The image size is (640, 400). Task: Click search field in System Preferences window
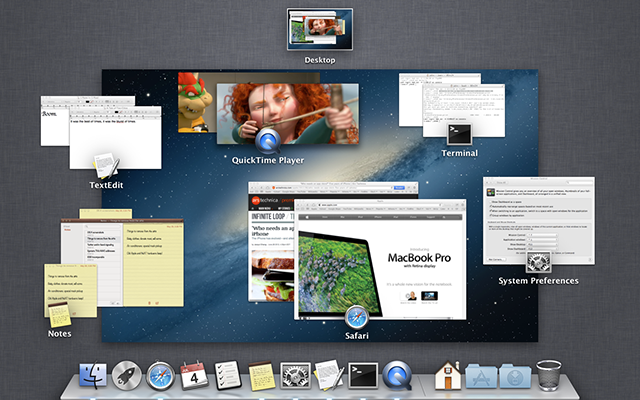pyautogui.click(x=580, y=182)
